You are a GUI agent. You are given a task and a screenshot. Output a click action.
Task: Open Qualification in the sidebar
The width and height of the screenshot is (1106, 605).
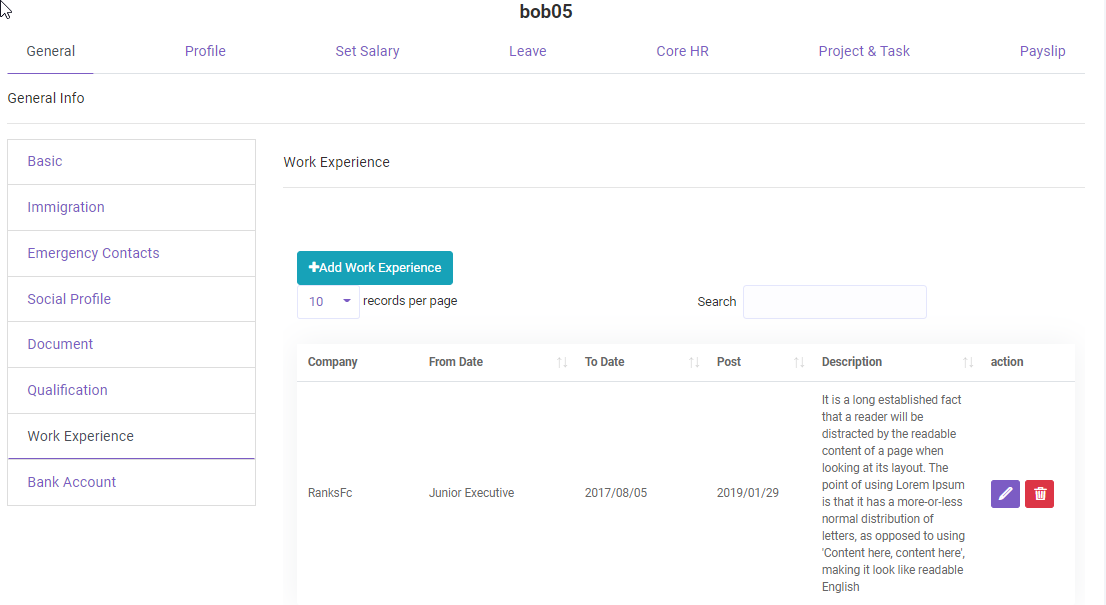pyautogui.click(x=67, y=390)
